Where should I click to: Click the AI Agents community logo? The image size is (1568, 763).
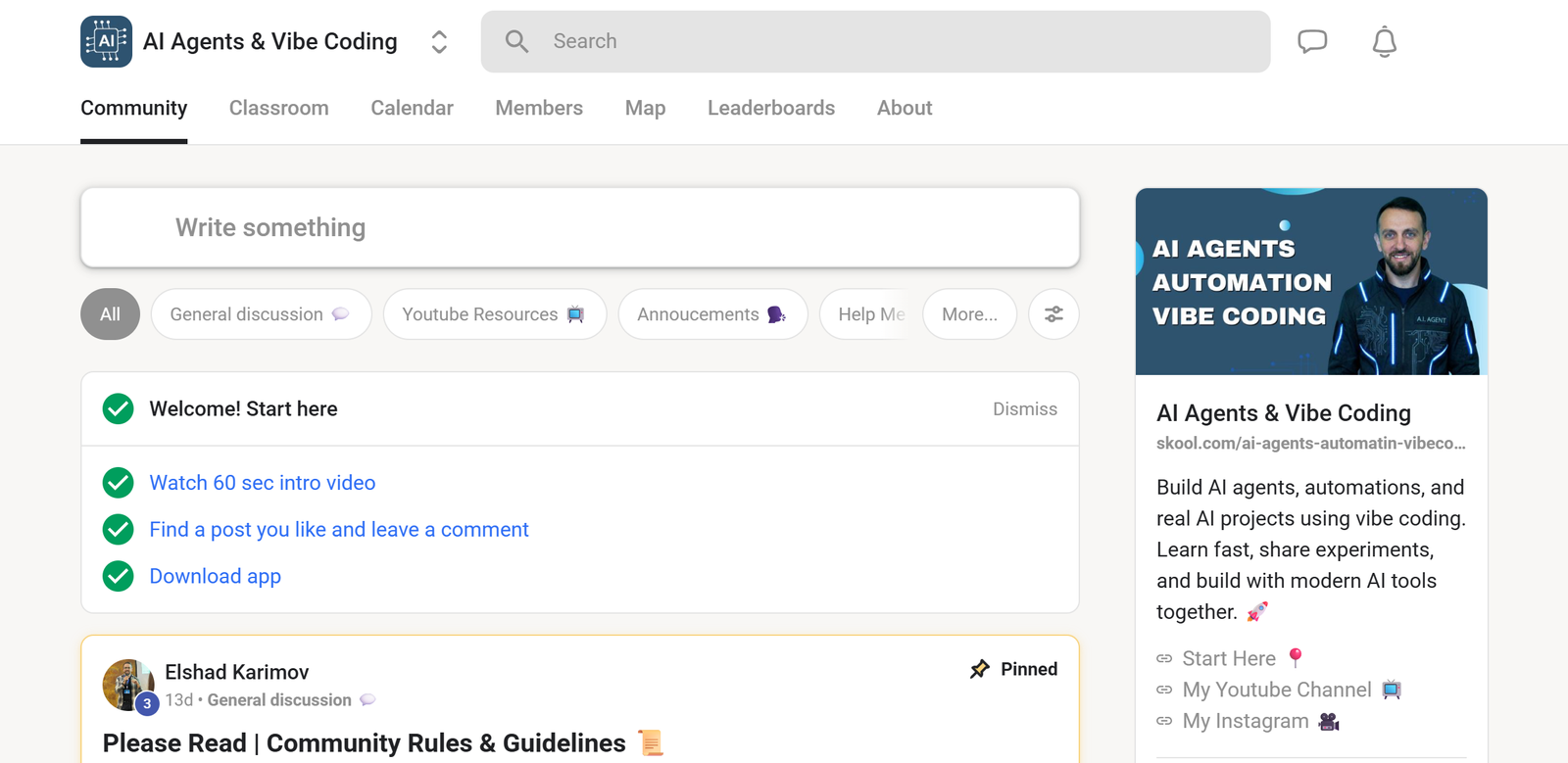(x=106, y=41)
